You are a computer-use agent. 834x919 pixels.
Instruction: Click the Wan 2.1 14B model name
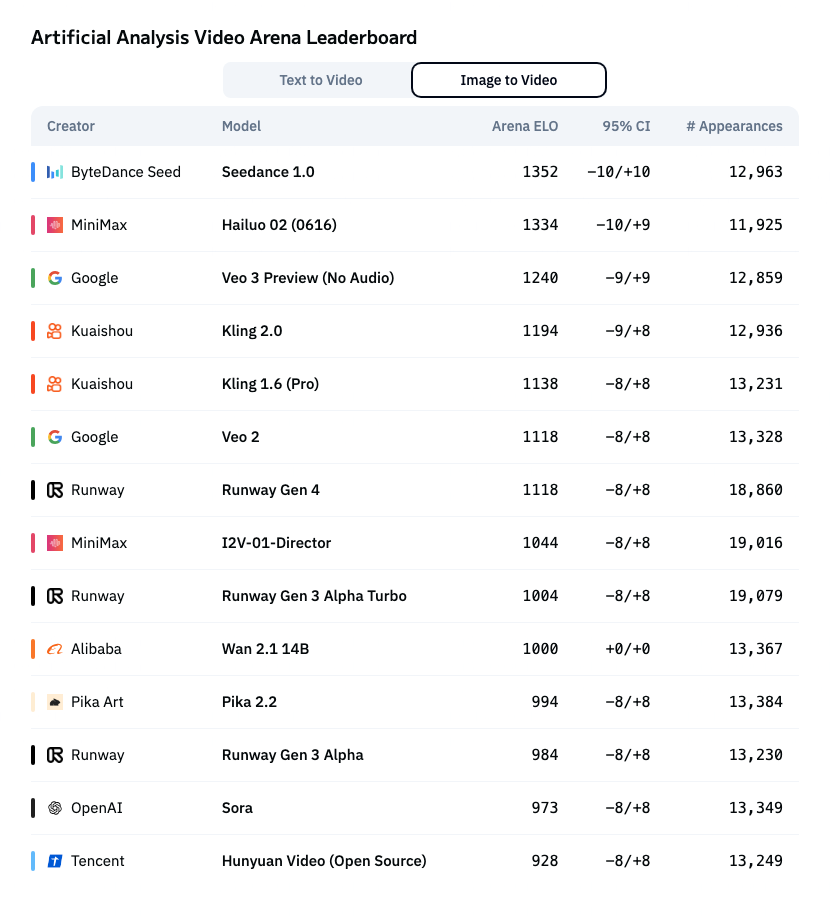pyautogui.click(x=265, y=649)
